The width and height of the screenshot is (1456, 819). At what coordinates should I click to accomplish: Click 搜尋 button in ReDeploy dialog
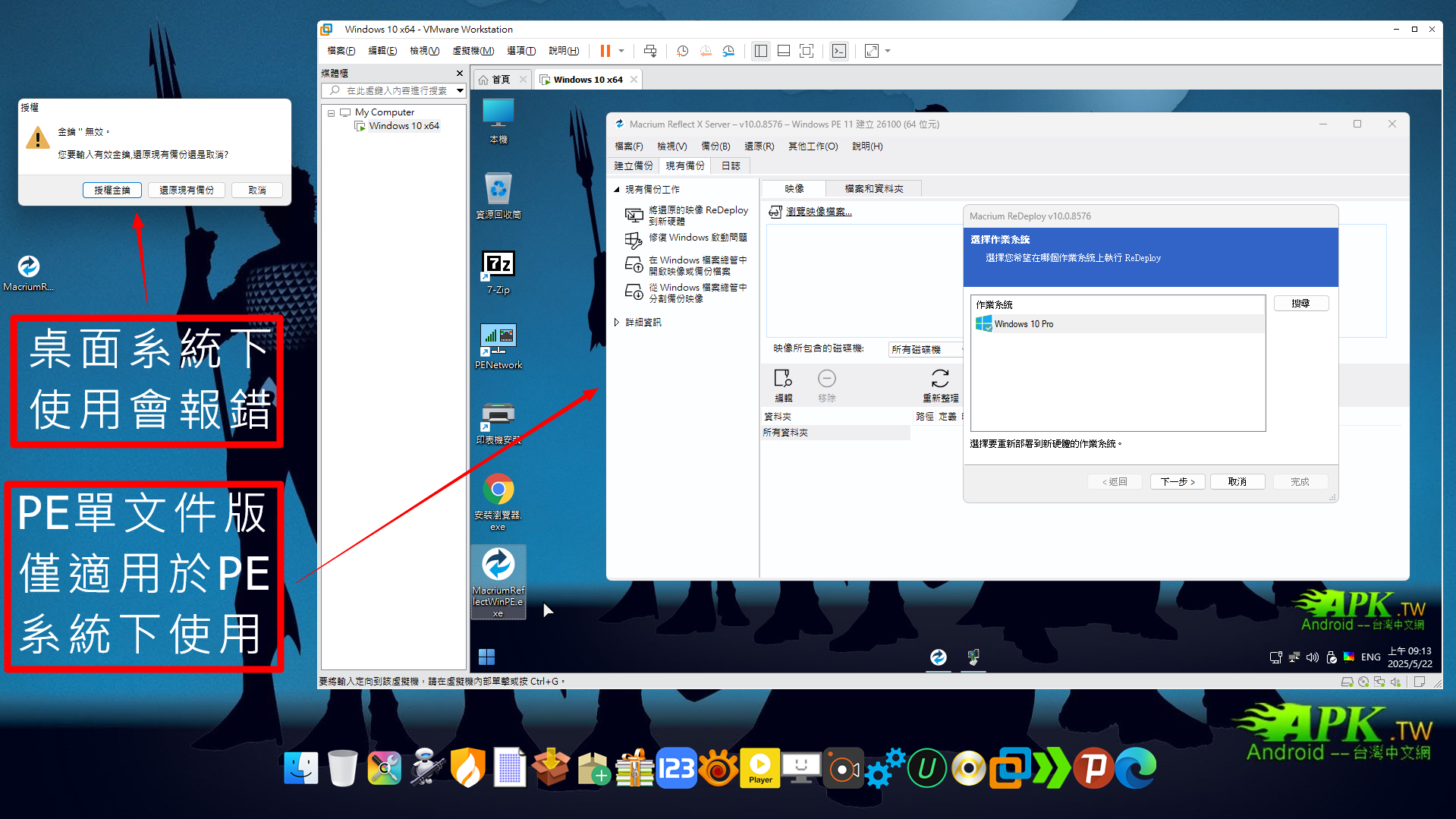(1300, 303)
